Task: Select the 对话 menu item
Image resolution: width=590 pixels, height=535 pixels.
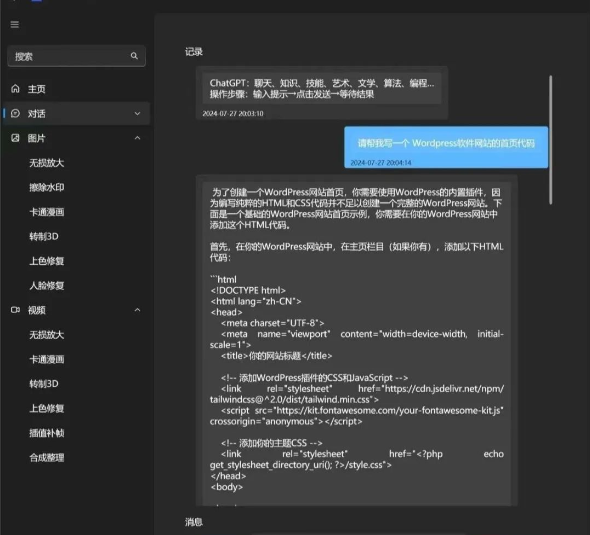Action: (76, 113)
